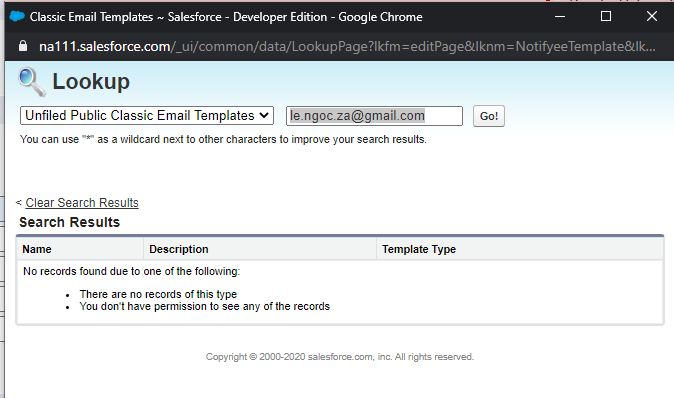Screen dimensions: 674x398
Task: Click the Salesforce copyright footer text
Action: point(340,357)
